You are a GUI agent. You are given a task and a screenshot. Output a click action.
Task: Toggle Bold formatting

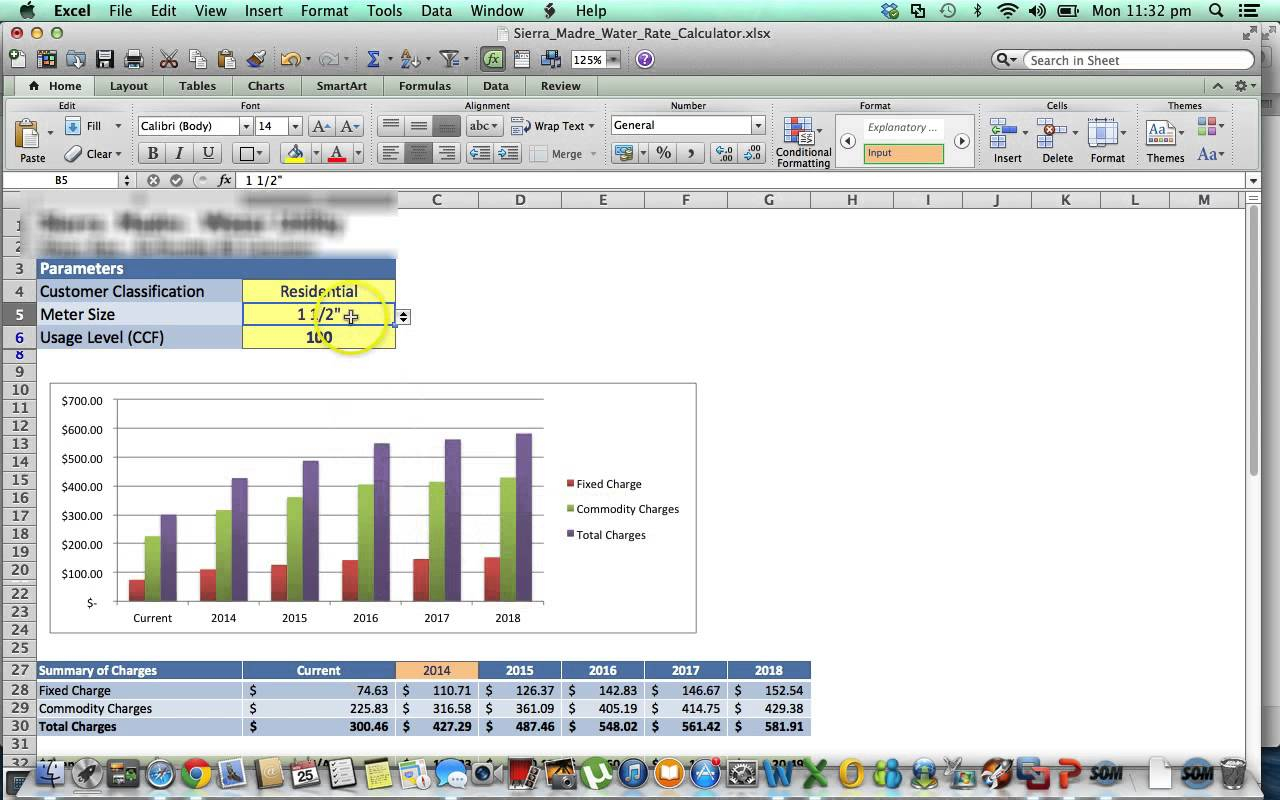point(152,153)
